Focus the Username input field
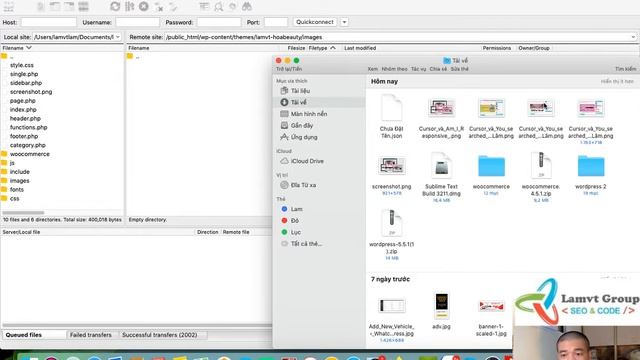 [x=138, y=22]
